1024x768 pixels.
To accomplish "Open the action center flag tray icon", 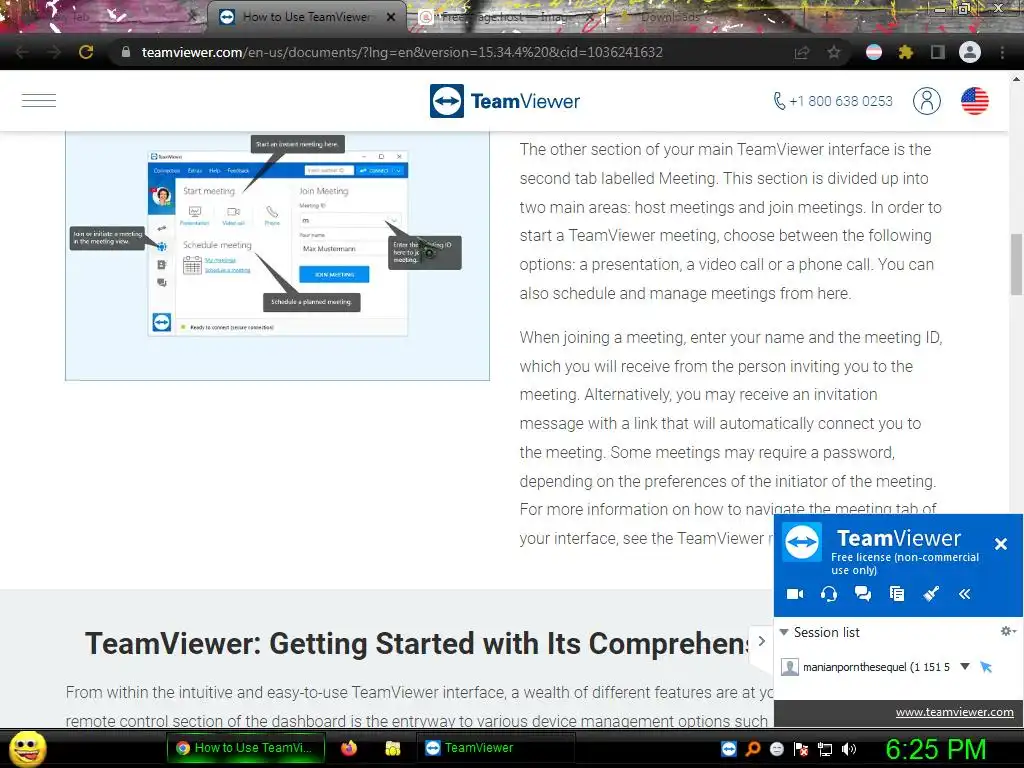I will [801, 749].
